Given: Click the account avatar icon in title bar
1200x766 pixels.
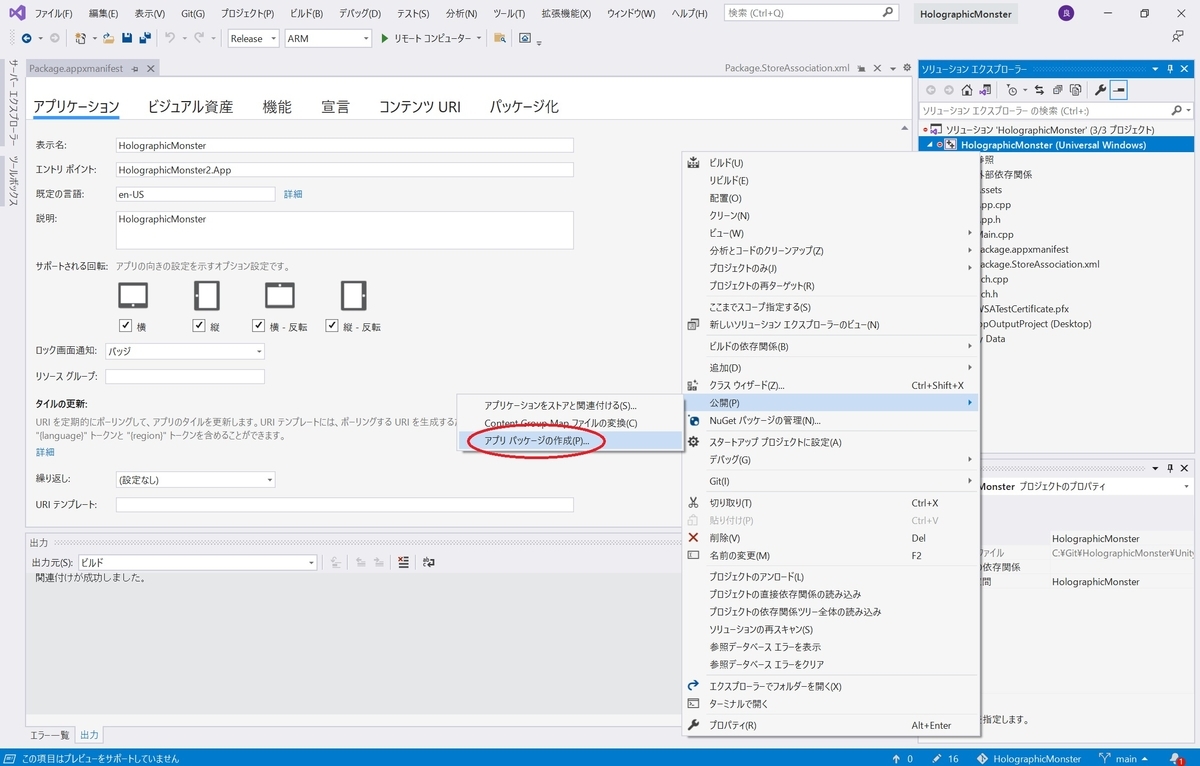Looking at the screenshot, I should (1066, 14).
